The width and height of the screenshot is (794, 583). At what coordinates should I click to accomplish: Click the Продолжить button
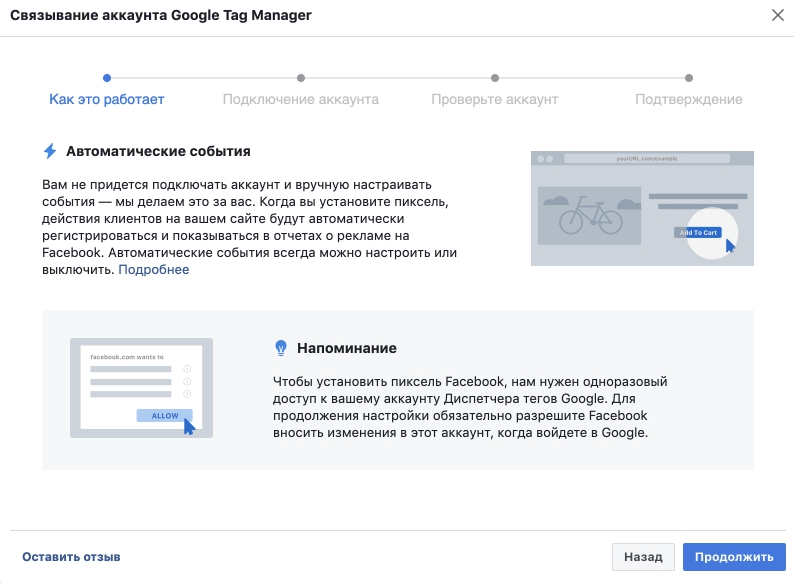(734, 557)
